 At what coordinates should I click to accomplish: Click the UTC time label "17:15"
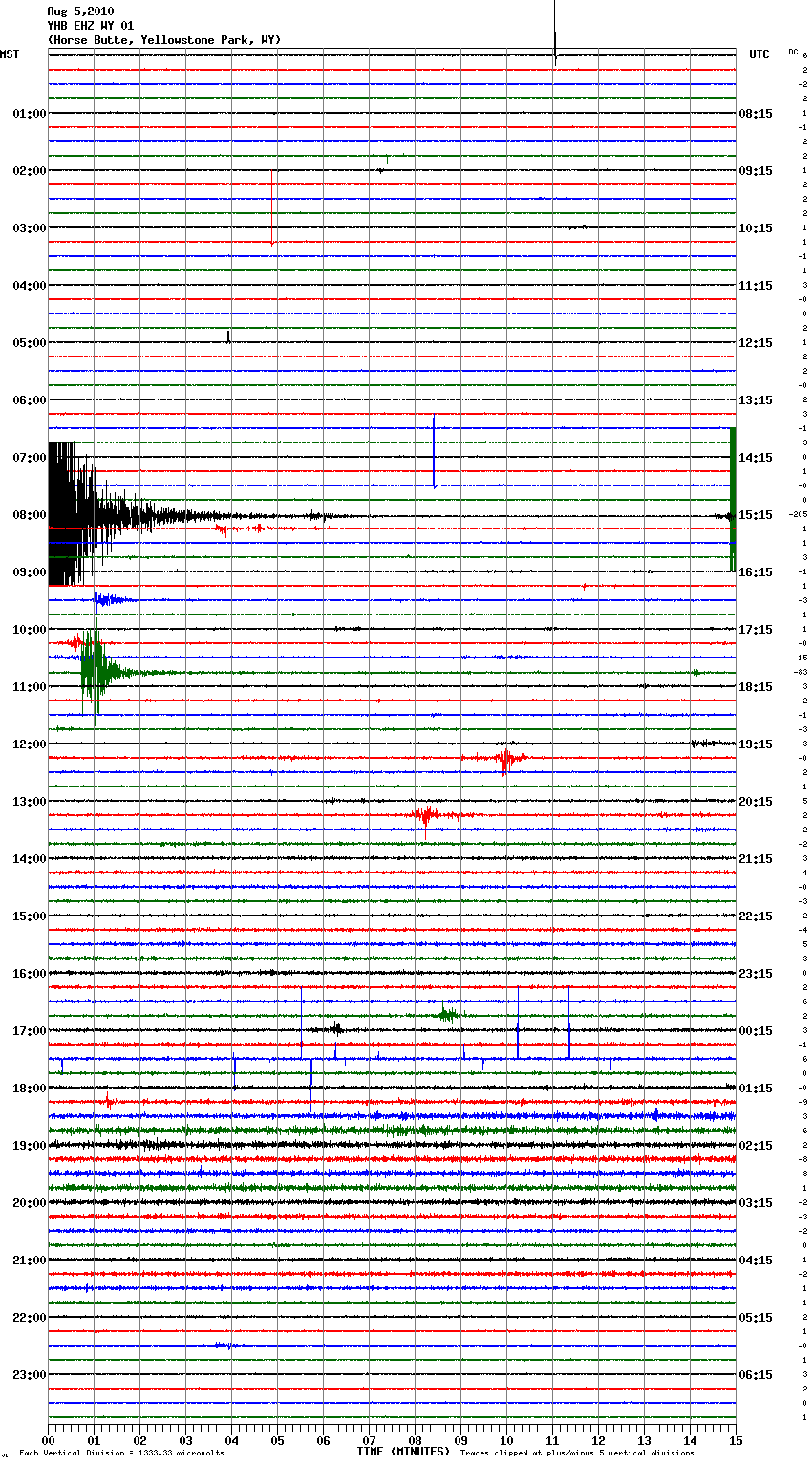pos(756,630)
